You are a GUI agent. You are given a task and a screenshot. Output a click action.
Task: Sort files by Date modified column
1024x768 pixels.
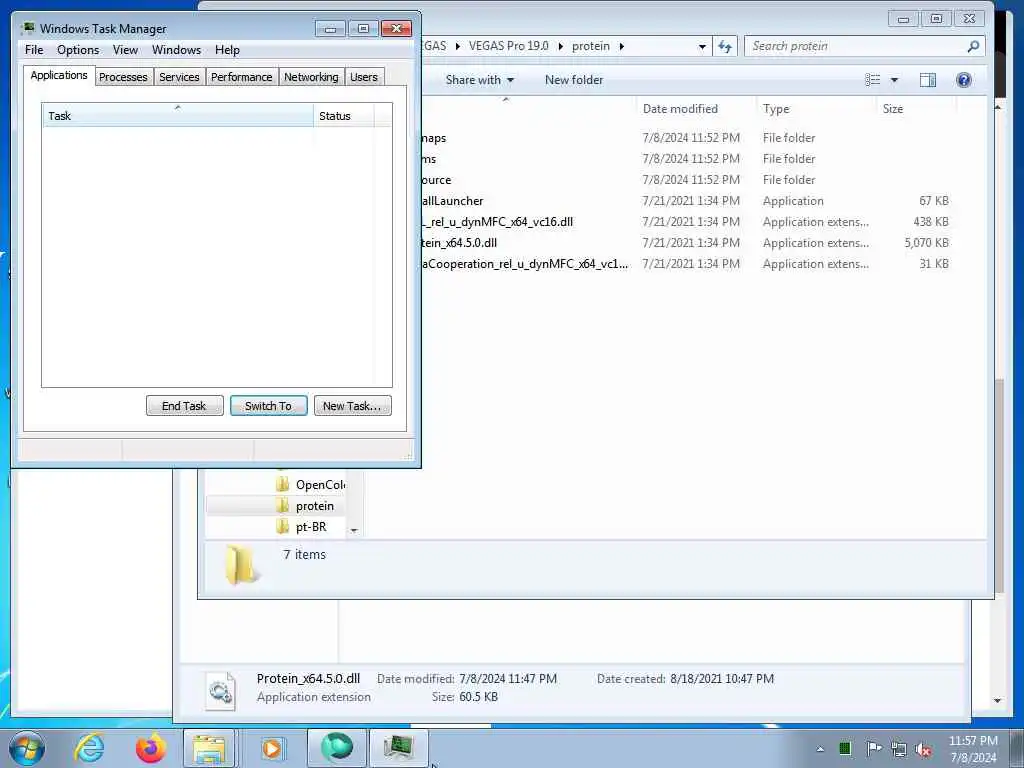pos(696,109)
